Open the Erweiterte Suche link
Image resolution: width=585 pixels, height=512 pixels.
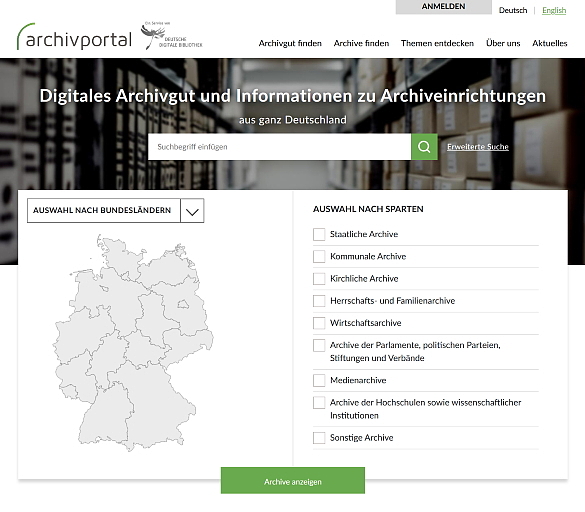[x=478, y=147]
